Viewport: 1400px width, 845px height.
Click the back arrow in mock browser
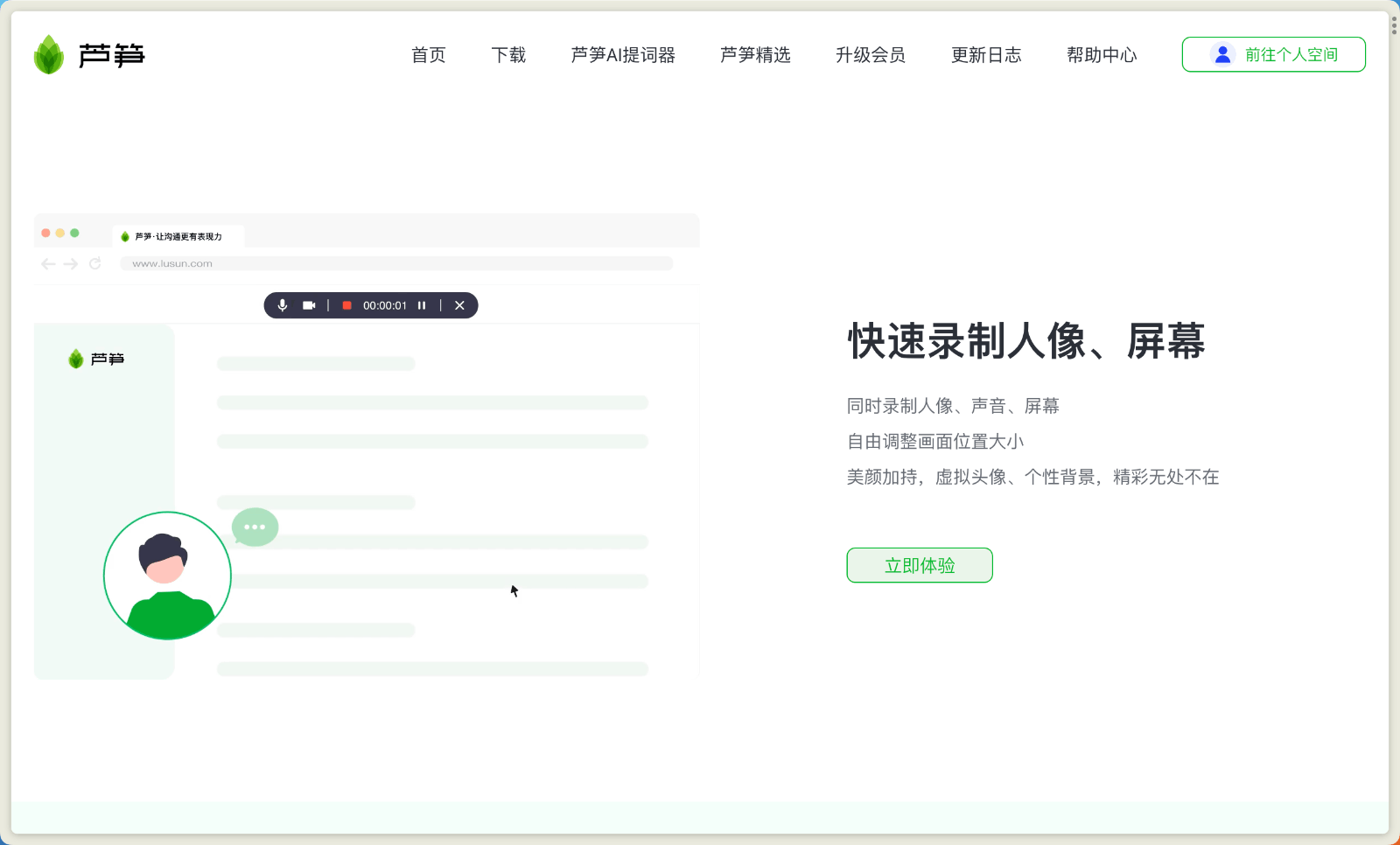(48, 263)
